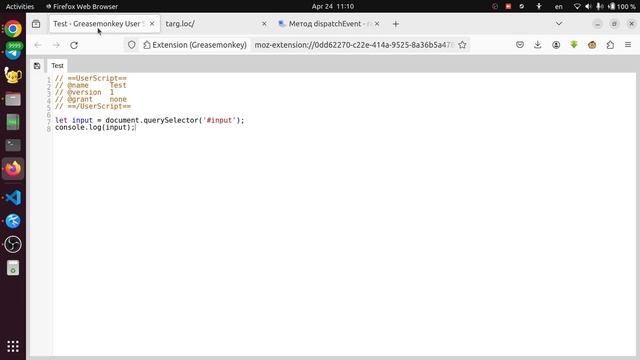This screenshot has height=360, width=640.
Task: Click the tracking protection shield icon
Action: 131,45
